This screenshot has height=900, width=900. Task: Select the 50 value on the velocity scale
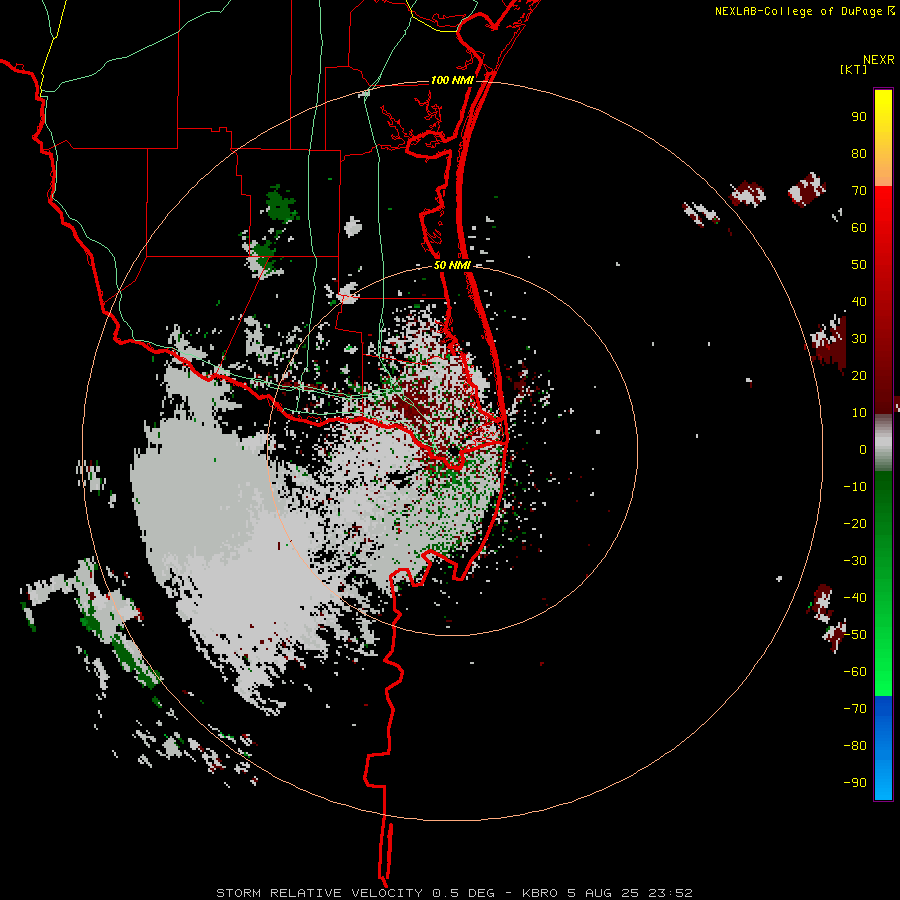tap(859, 265)
